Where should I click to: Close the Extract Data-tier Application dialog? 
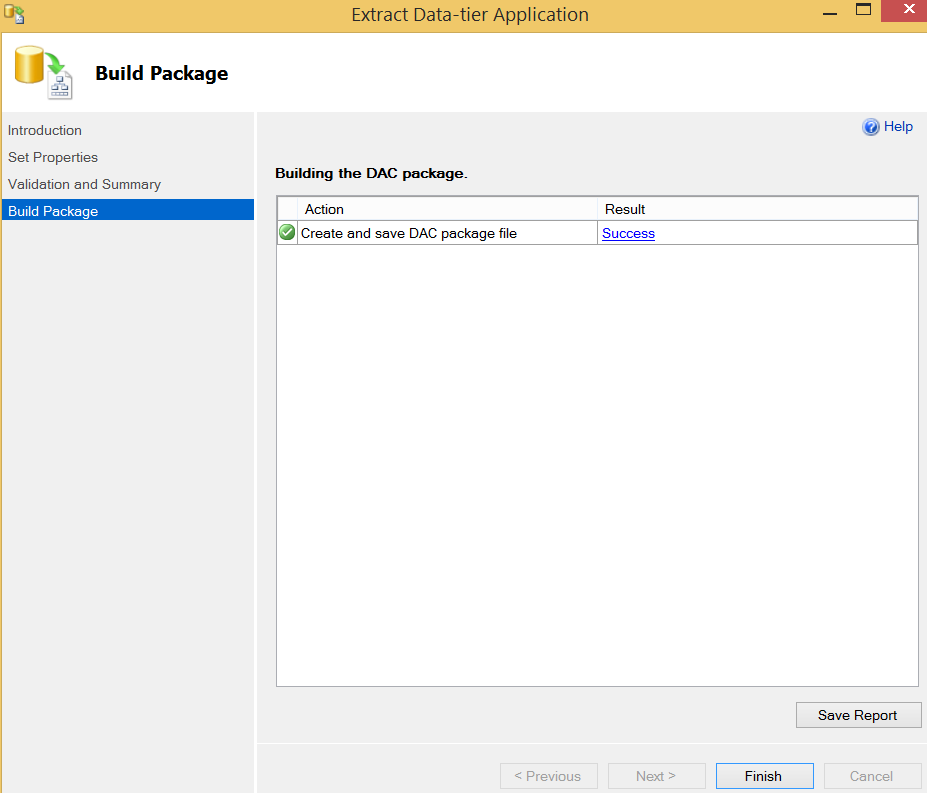tap(905, 10)
